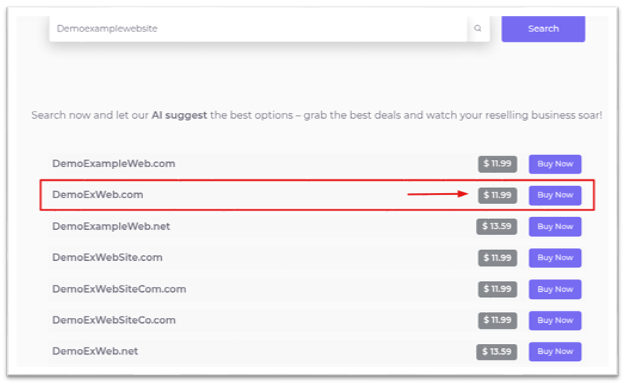Image resolution: width=624 pixels, height=386 pixels.
Task: Click the $13.59 price tag of DemoExampleWeb.net
Action: (x=497, y=226)
